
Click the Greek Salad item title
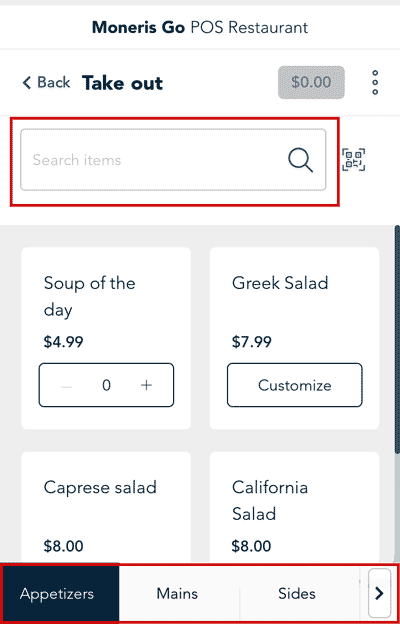click(x=280, y=283)
